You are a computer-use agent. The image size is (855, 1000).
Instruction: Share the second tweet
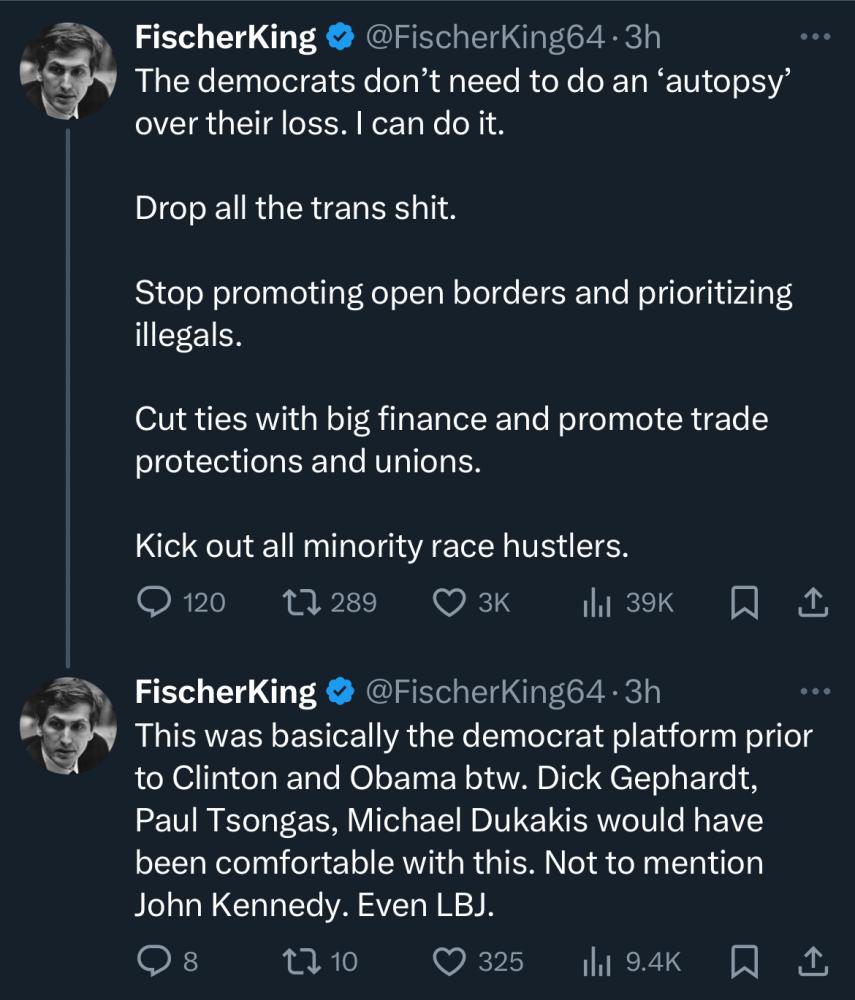[x=813, y=961]
